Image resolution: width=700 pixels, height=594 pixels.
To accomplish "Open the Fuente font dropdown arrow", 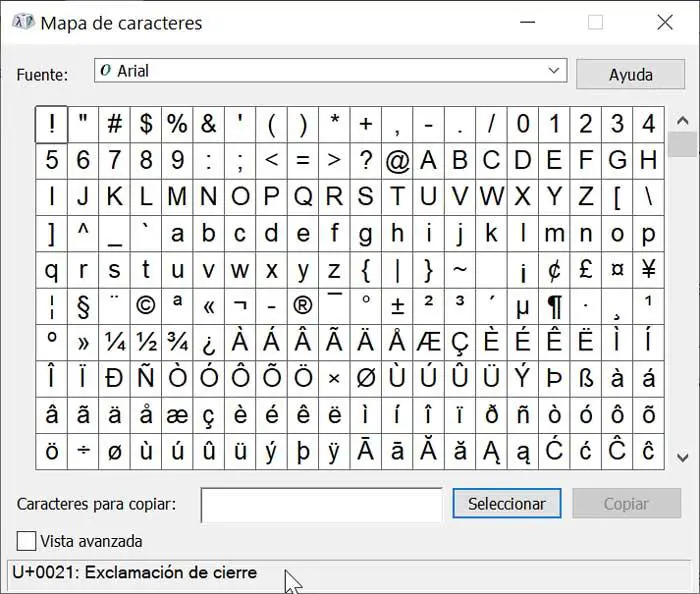I will [x=554, y=71].
